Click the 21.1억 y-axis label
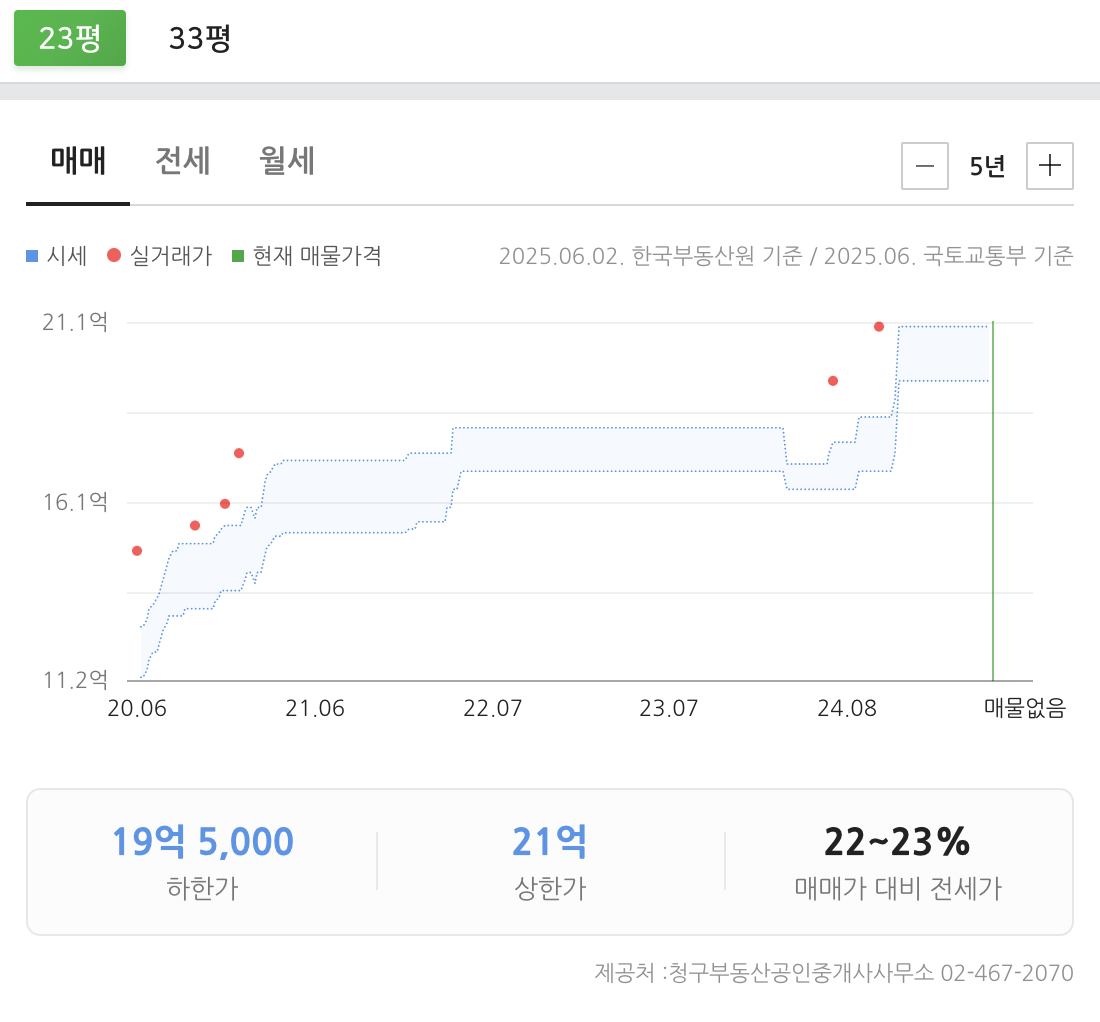 coord(75,322)
